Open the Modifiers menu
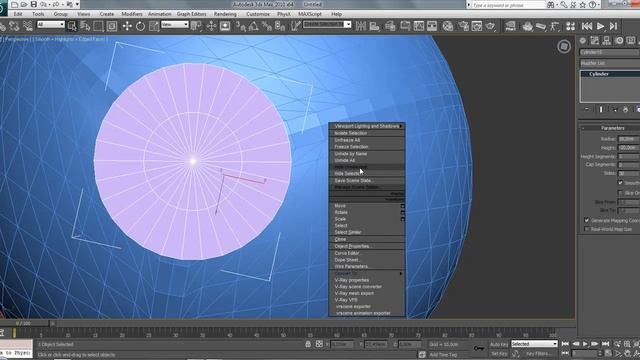 (x=132, y=14)
